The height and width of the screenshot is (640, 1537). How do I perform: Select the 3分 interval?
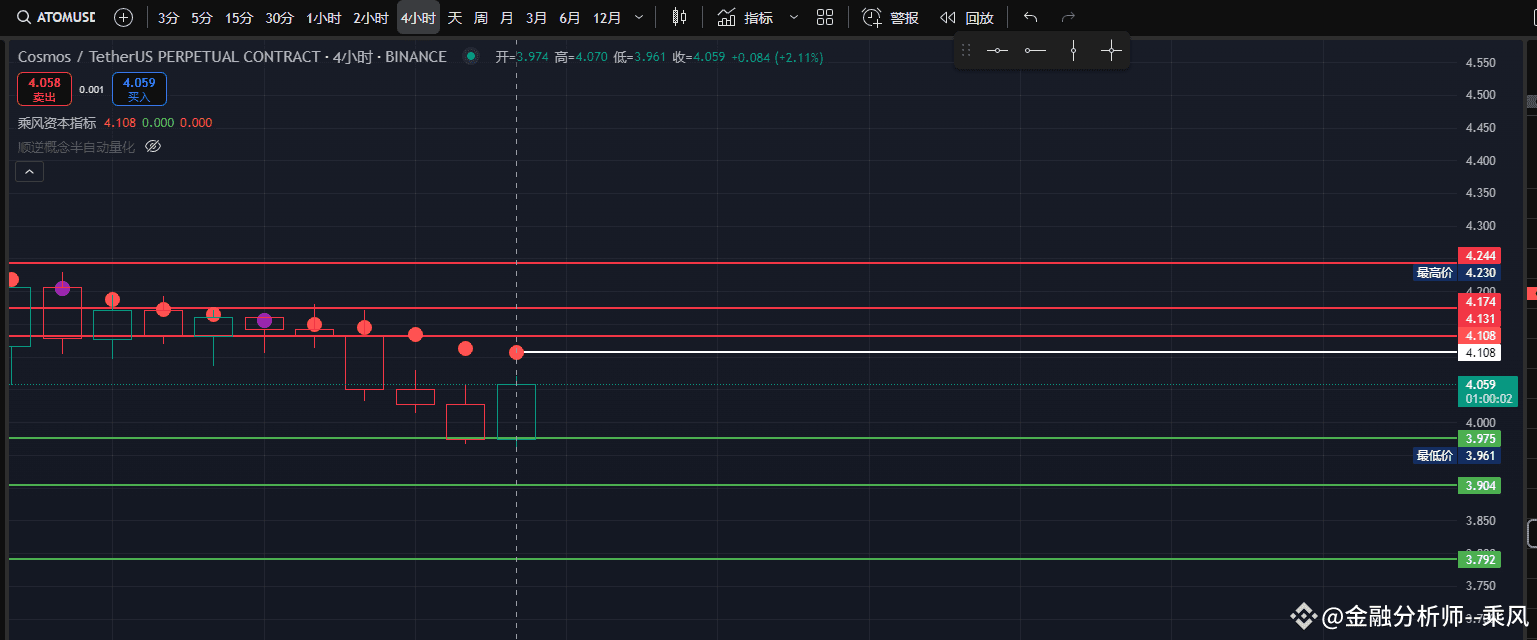click(168, 18)
